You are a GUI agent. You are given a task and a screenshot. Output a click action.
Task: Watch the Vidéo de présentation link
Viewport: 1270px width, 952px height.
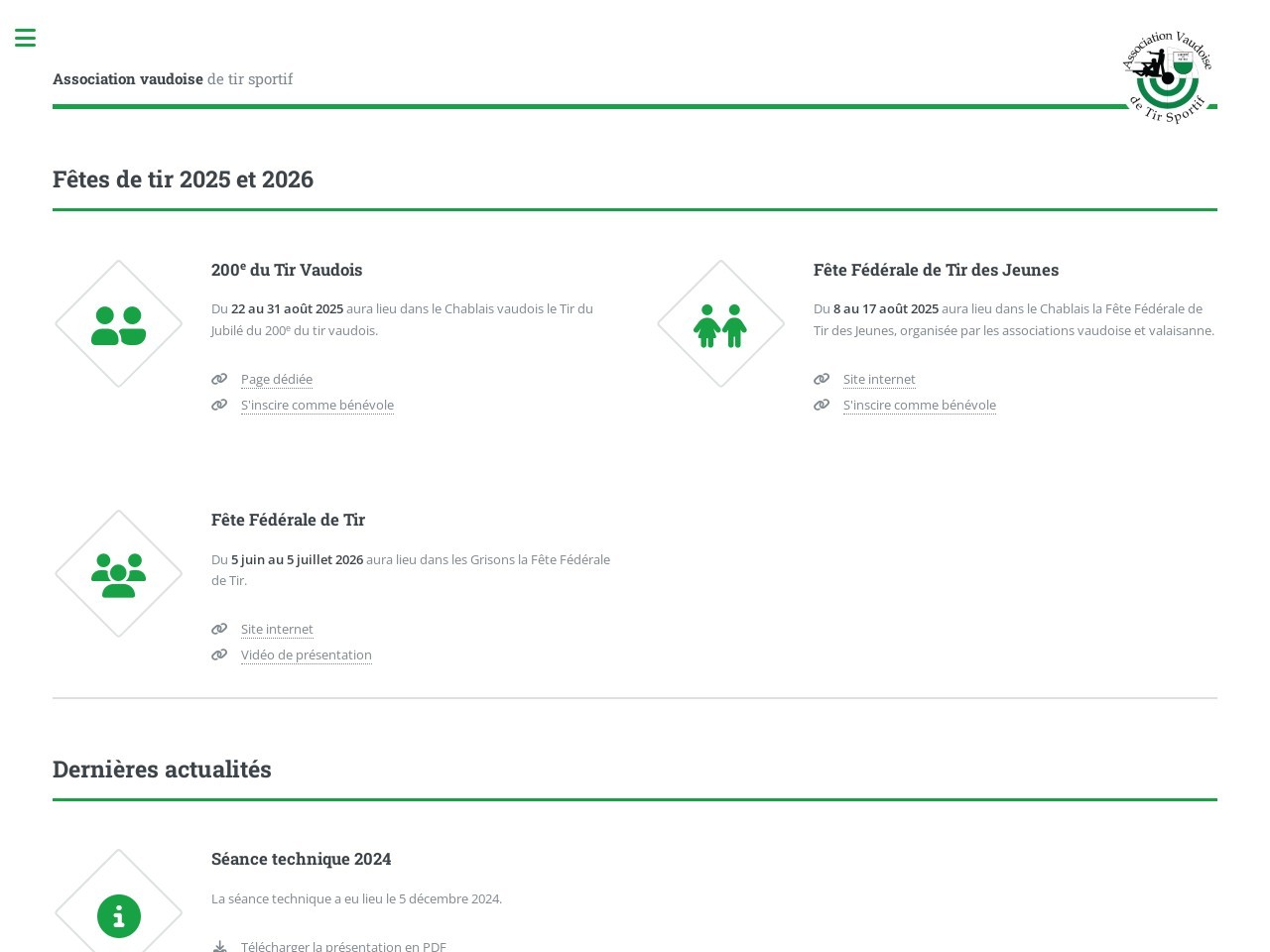307,655
